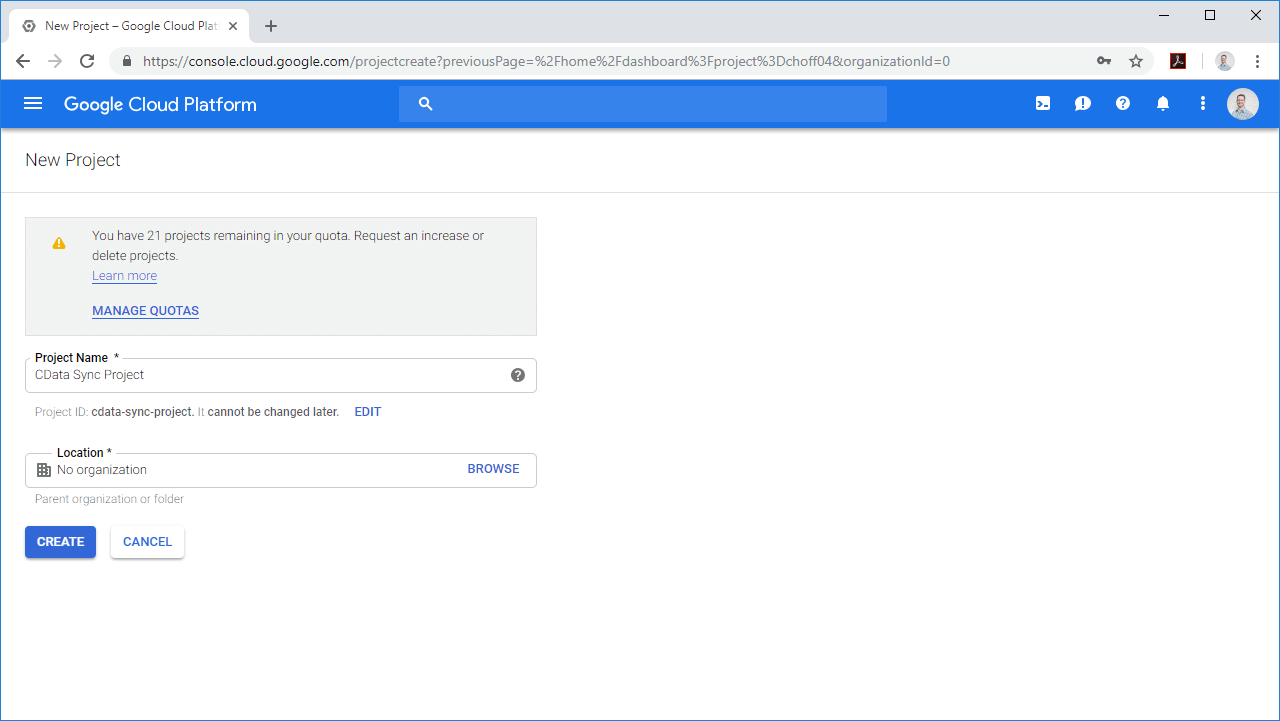Open the three-dot utilities menu

[1203, 104]
